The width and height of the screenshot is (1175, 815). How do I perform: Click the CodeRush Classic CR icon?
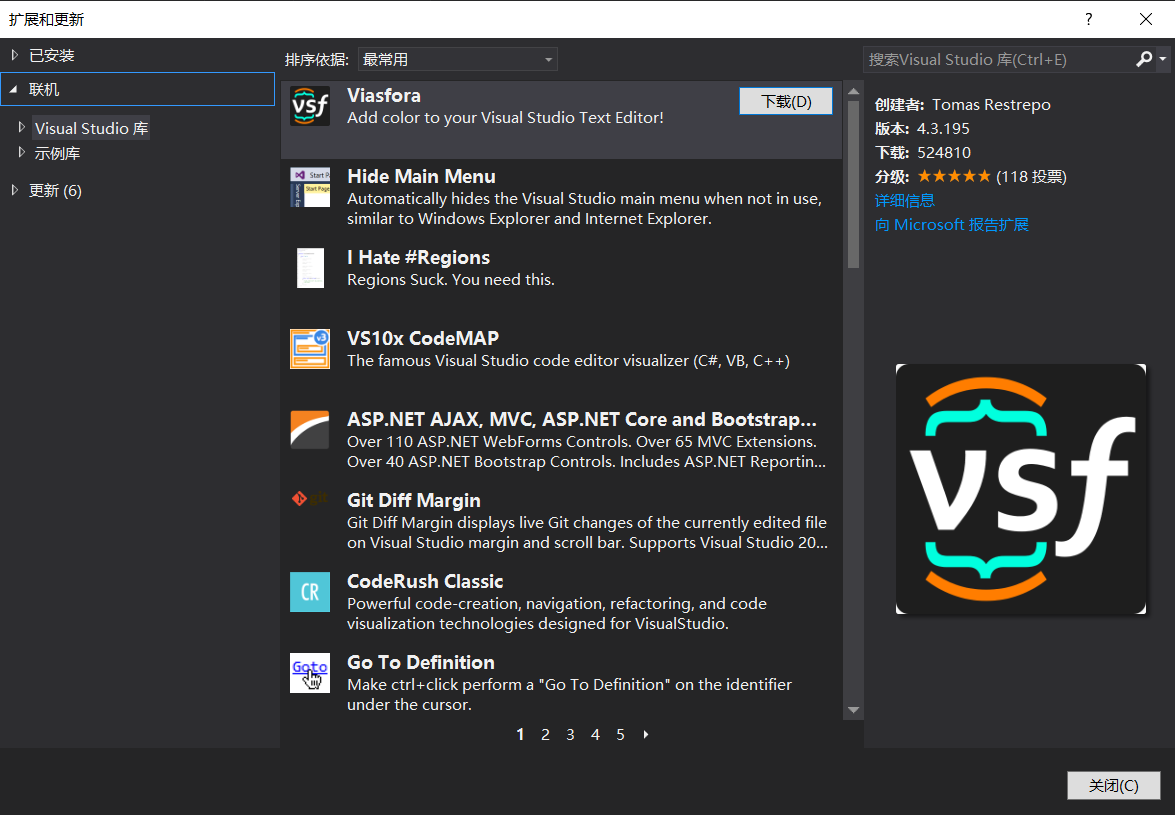[x=309, y=592]
